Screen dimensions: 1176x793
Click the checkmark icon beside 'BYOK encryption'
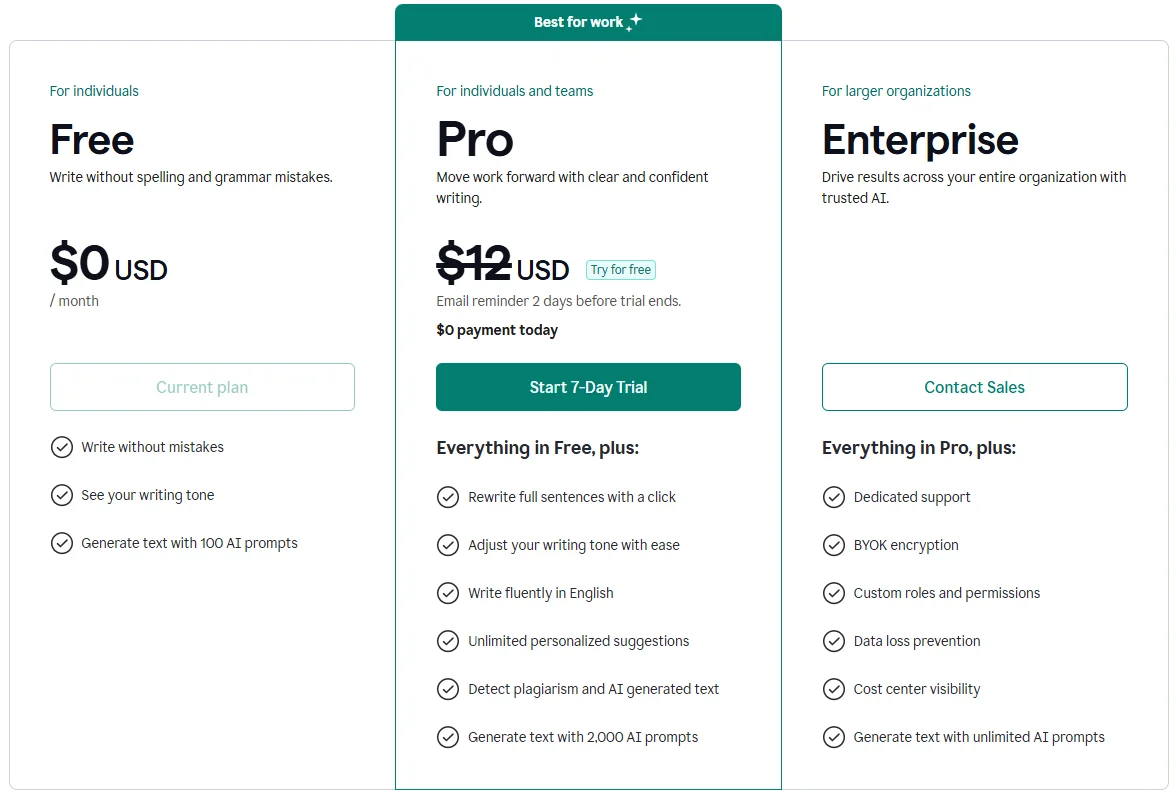(x=834, y=545)
